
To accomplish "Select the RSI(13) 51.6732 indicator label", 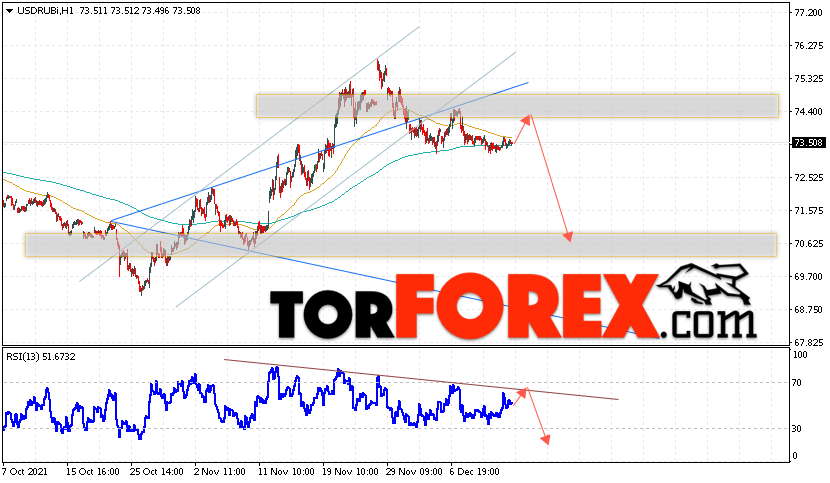I will 41,357.
